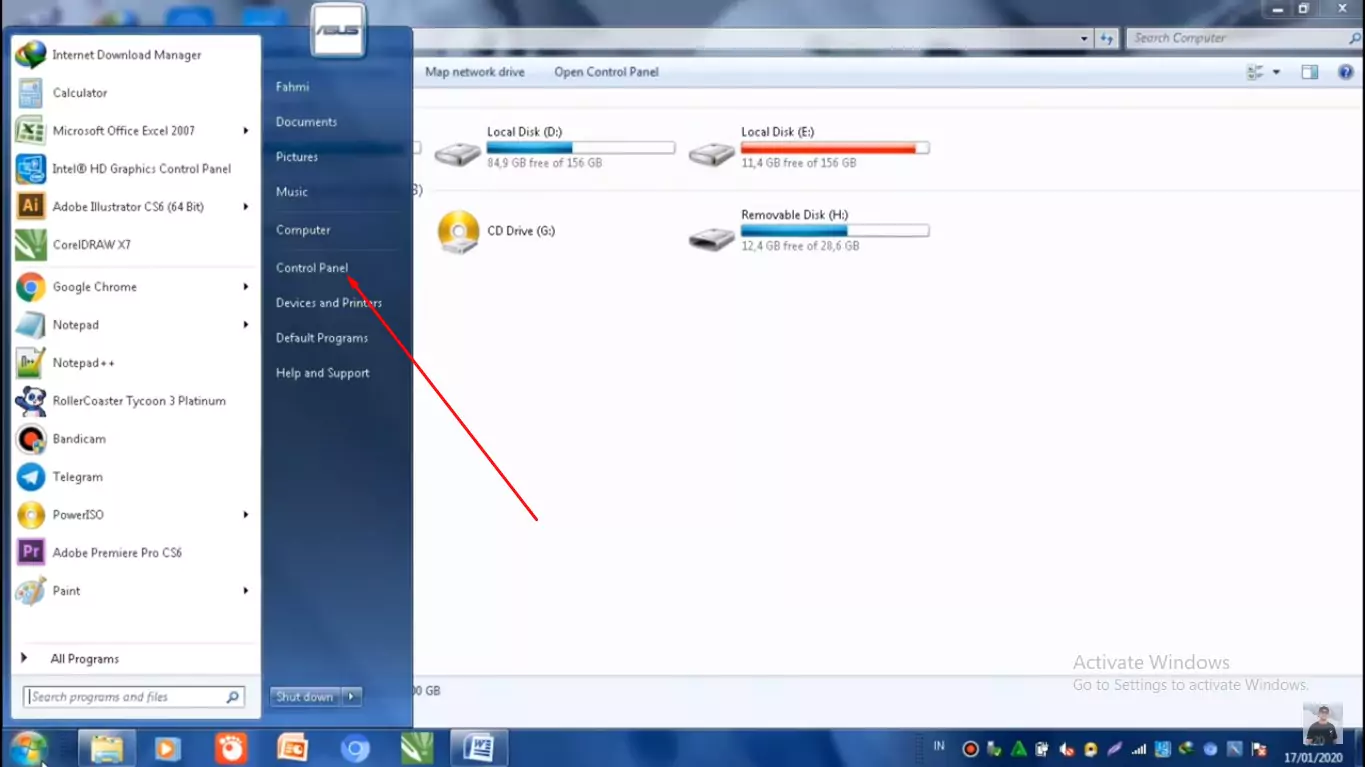1365x767 pixels.
Task: Switch to Microsoft Word on the taskbar
Action: [479, 748]
